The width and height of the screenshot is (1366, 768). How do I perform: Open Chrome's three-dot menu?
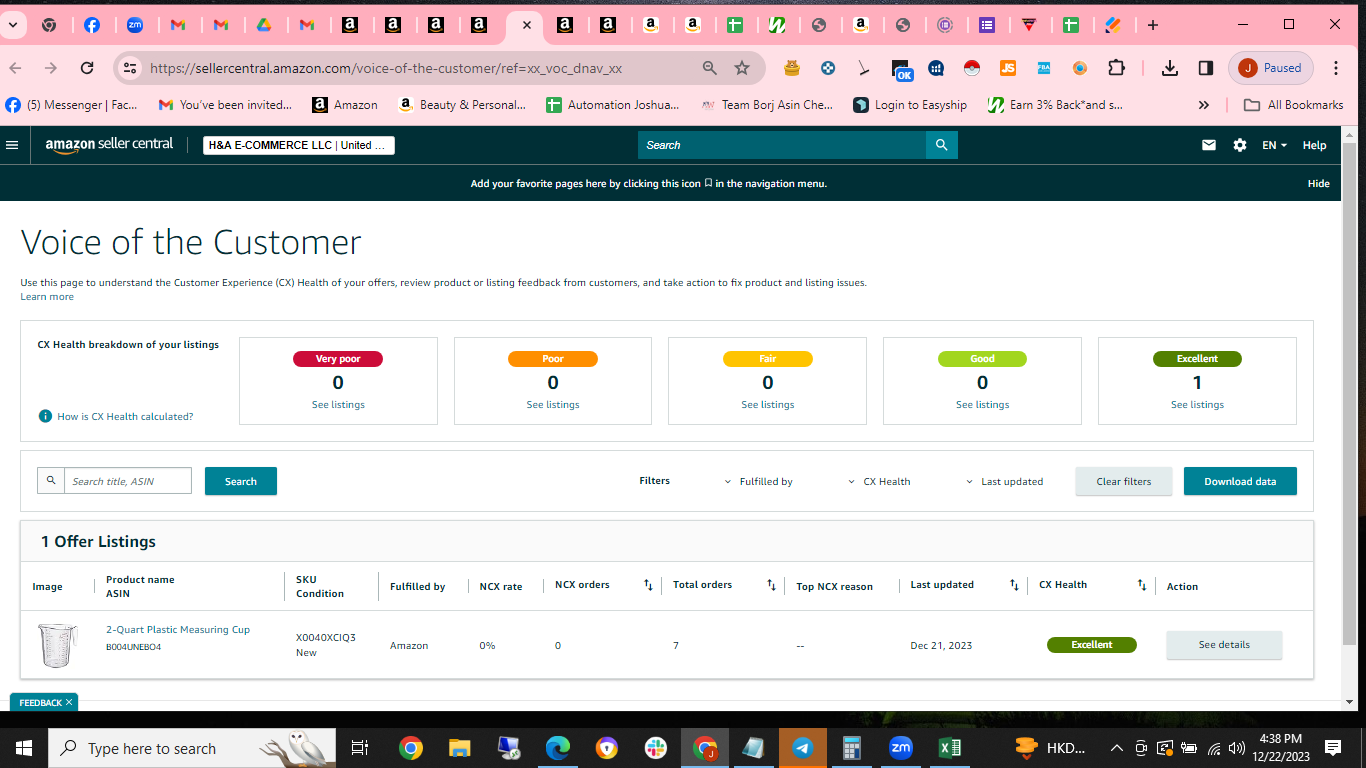coord(1336,68)
